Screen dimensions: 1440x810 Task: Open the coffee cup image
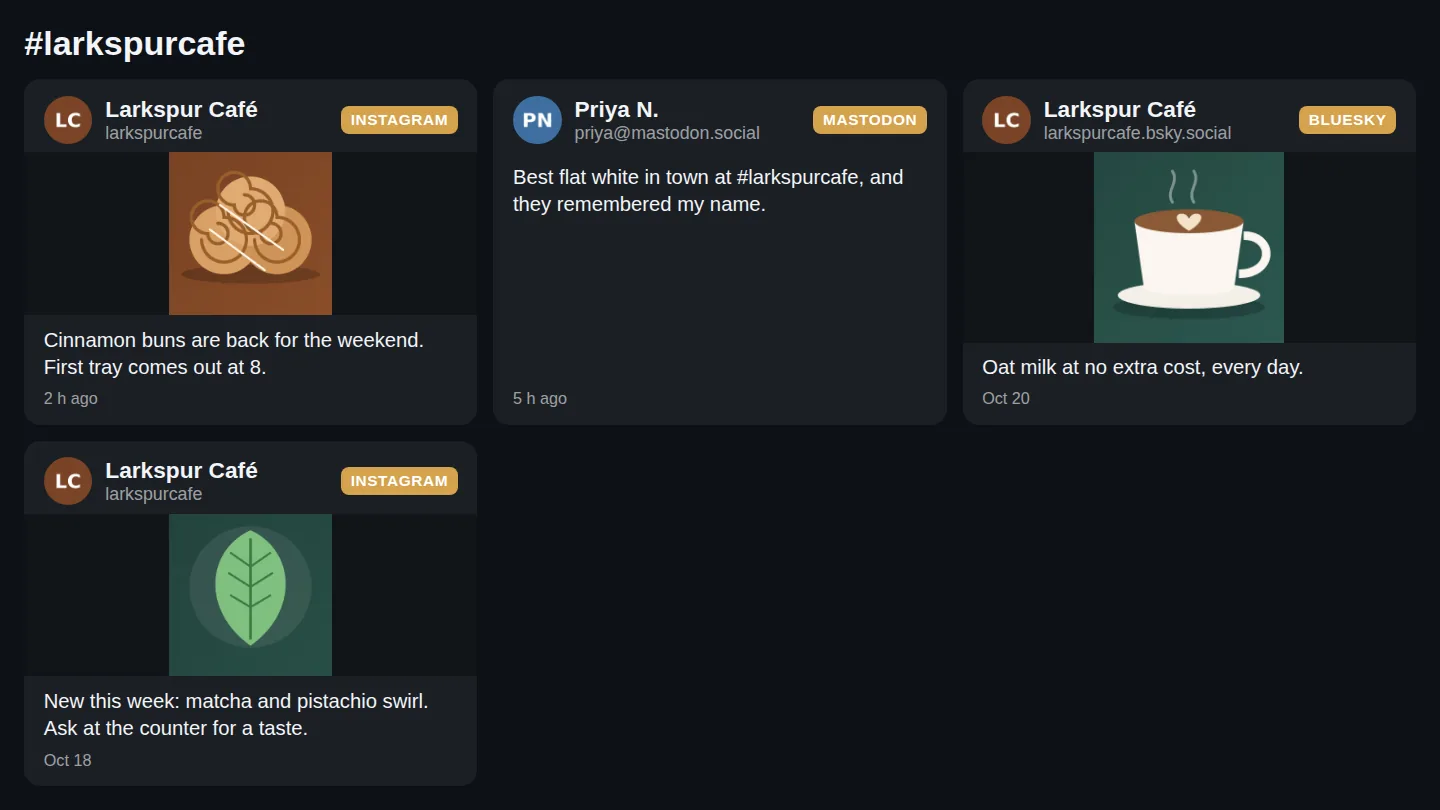coord(1189,247)
